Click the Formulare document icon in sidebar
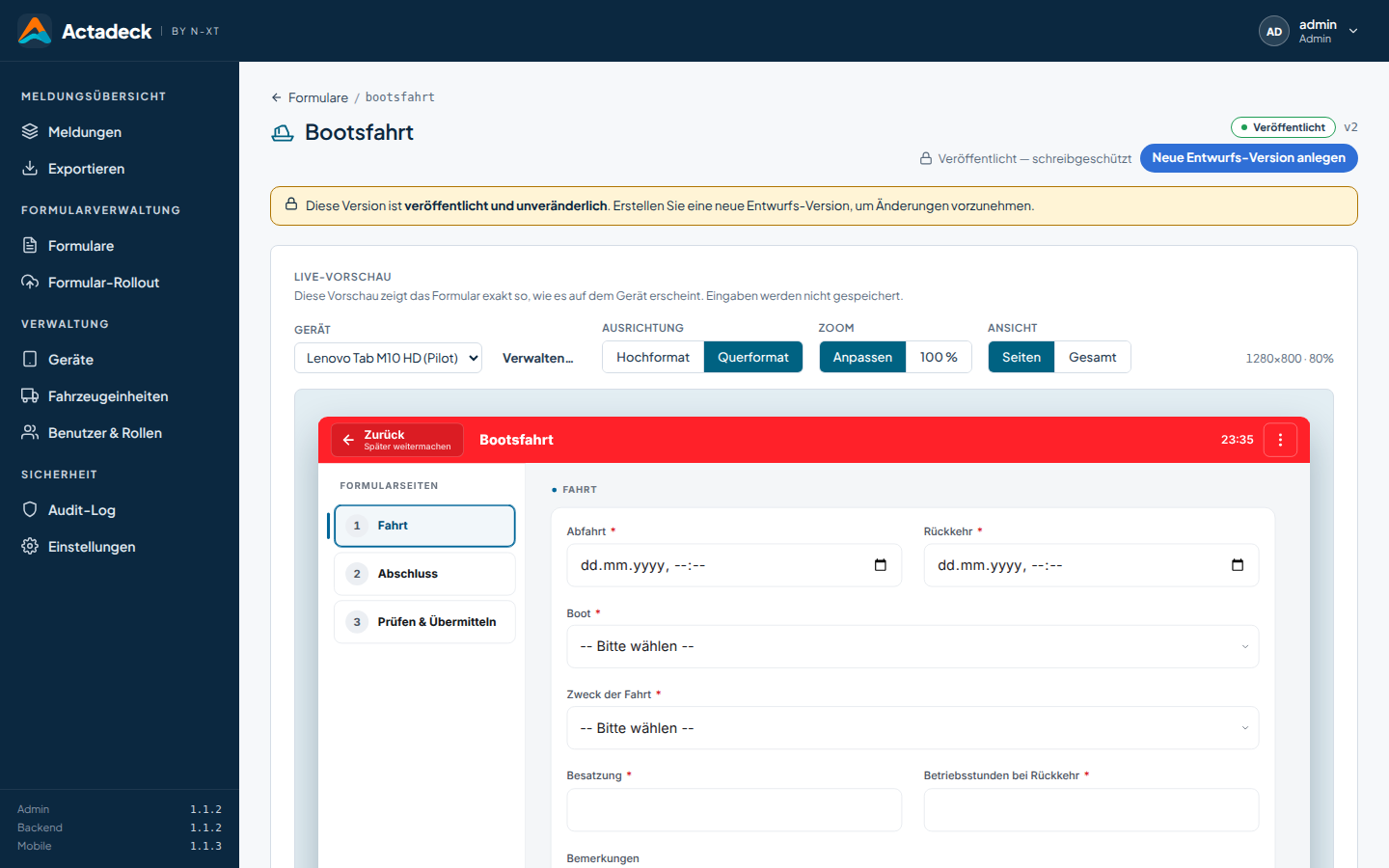Viewport: 1389px width, 868px height. tap(30, 245)
